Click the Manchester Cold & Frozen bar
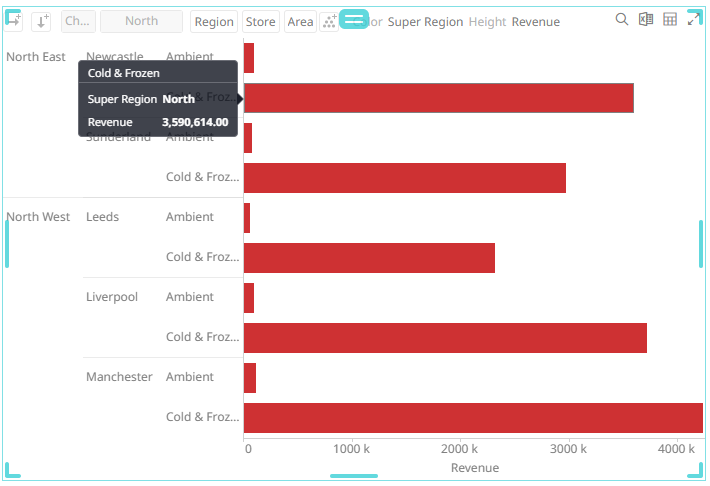 pyautogui.click(x=473, y=418)
